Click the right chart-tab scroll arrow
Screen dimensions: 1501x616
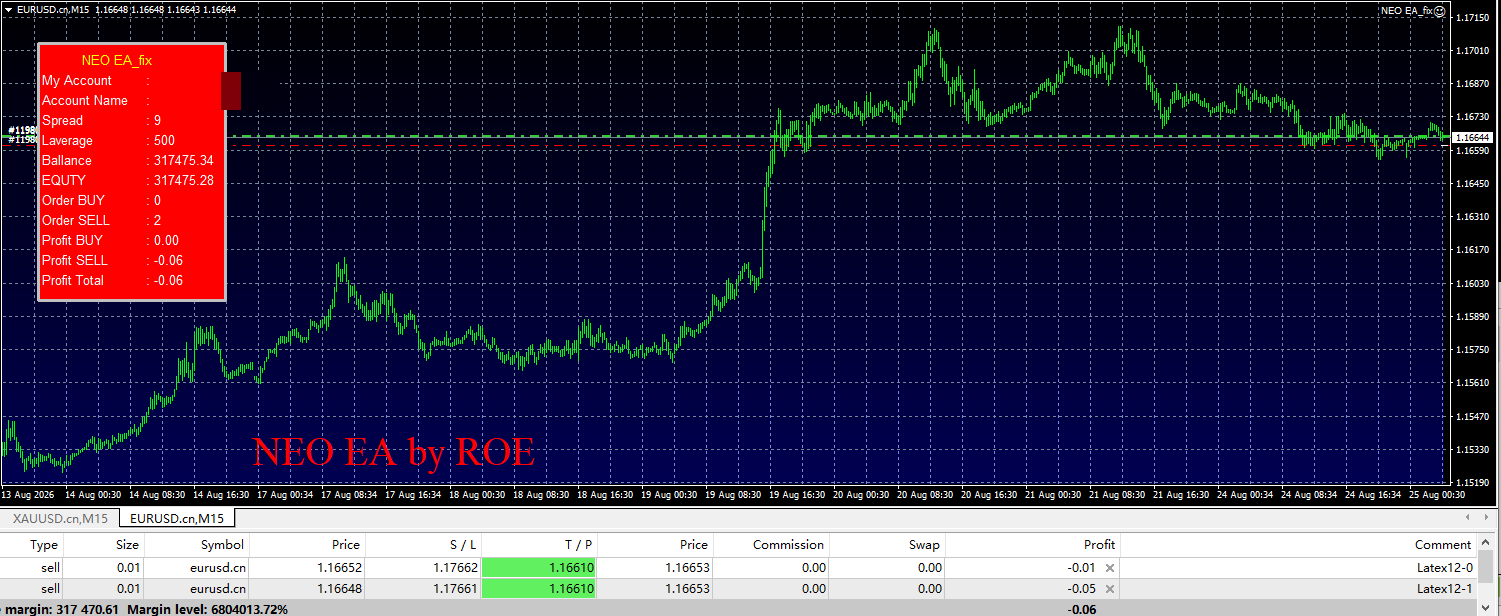click(1486, 518)
